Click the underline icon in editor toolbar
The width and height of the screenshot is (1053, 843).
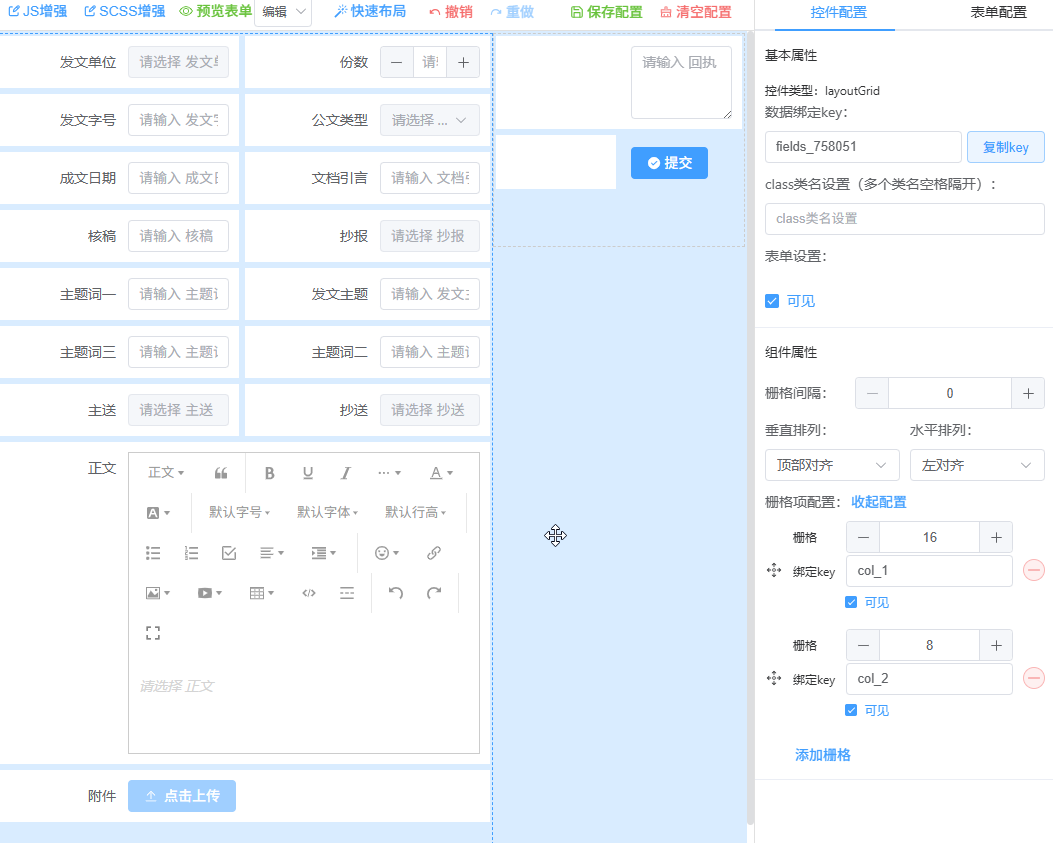308,473
